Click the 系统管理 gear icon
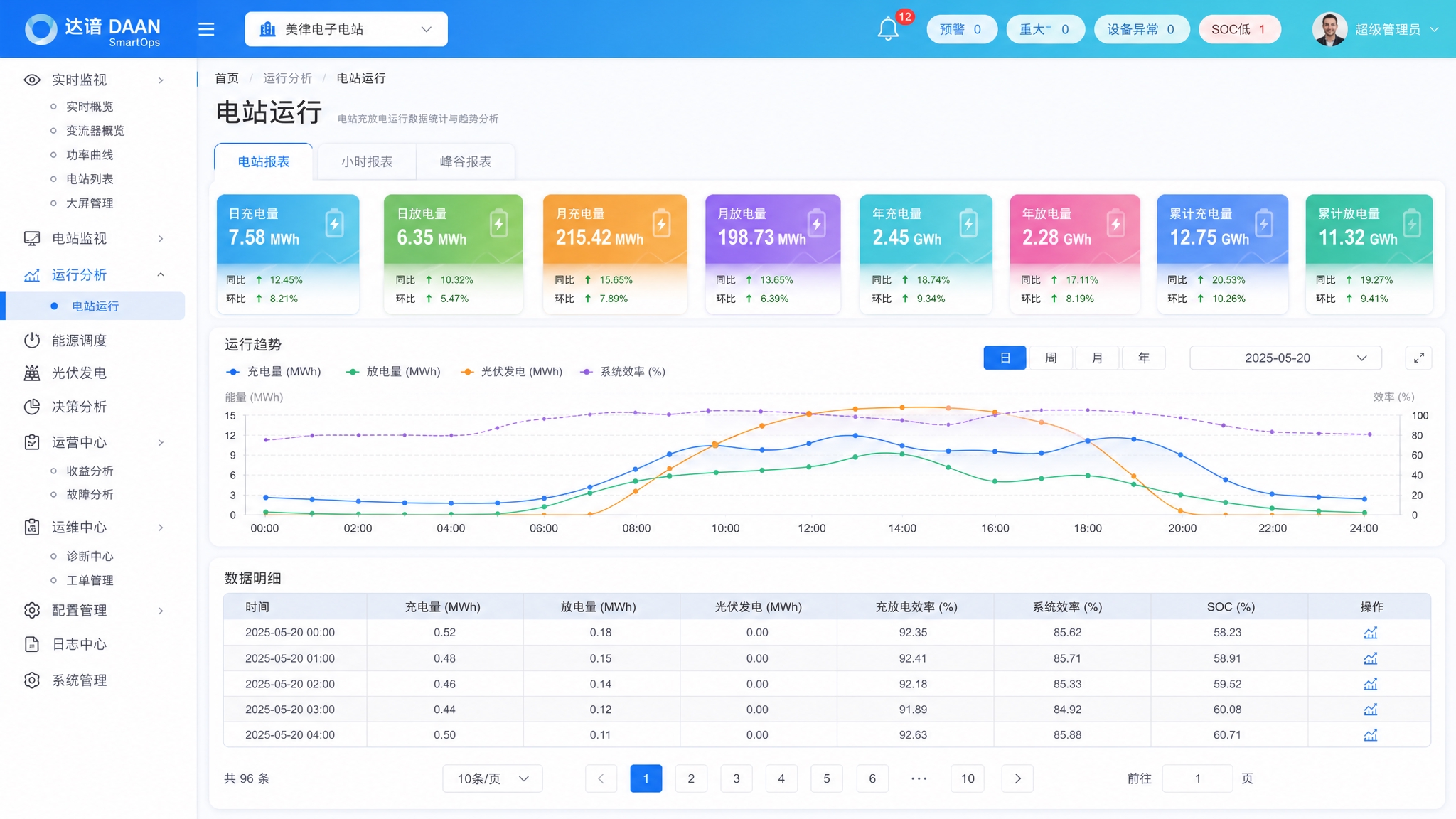Screen dimensions: 1456x819 pos(32,680)
